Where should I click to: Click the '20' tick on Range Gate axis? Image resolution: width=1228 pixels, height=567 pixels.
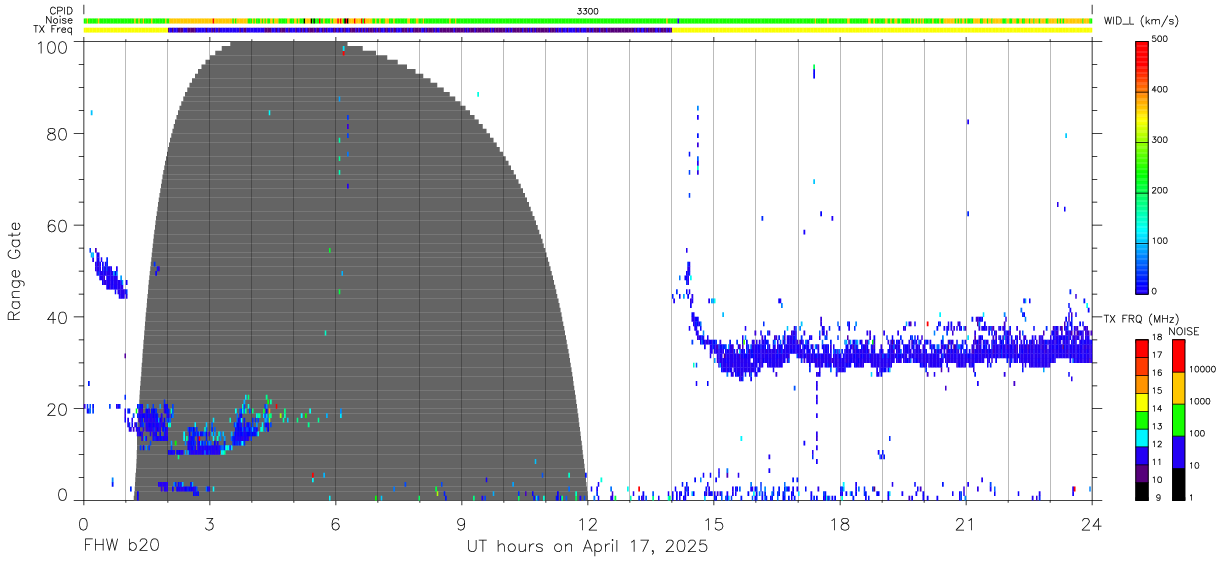(x=59, y=409)
